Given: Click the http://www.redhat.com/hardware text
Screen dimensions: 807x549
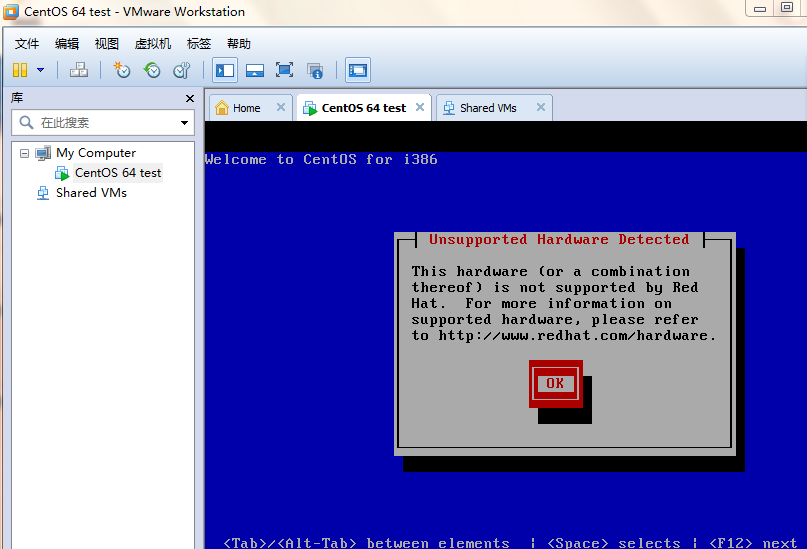Looking at the screenshot, I should click(x=573, y=336).
